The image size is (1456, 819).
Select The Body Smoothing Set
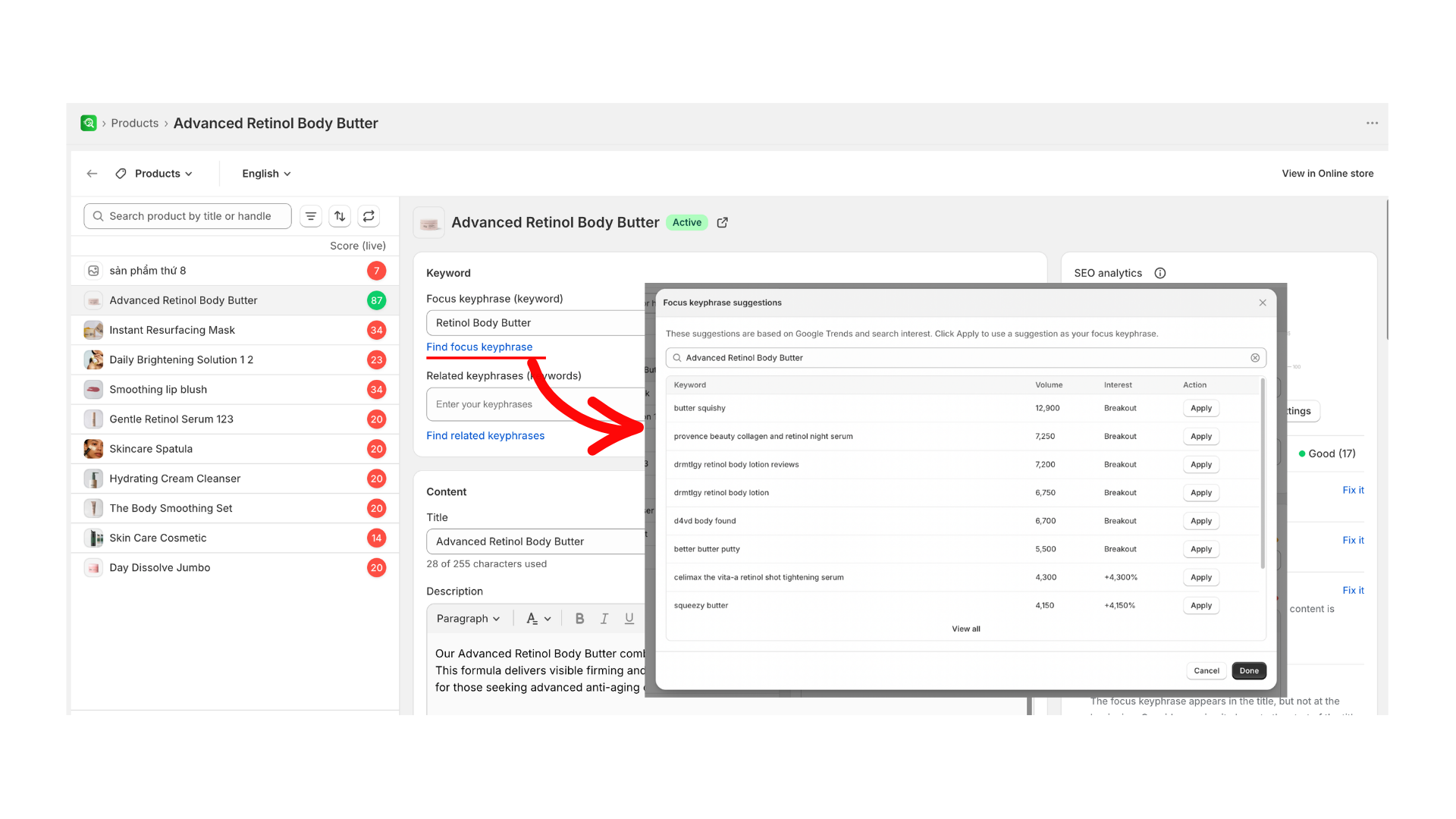[x=235, y=508]
